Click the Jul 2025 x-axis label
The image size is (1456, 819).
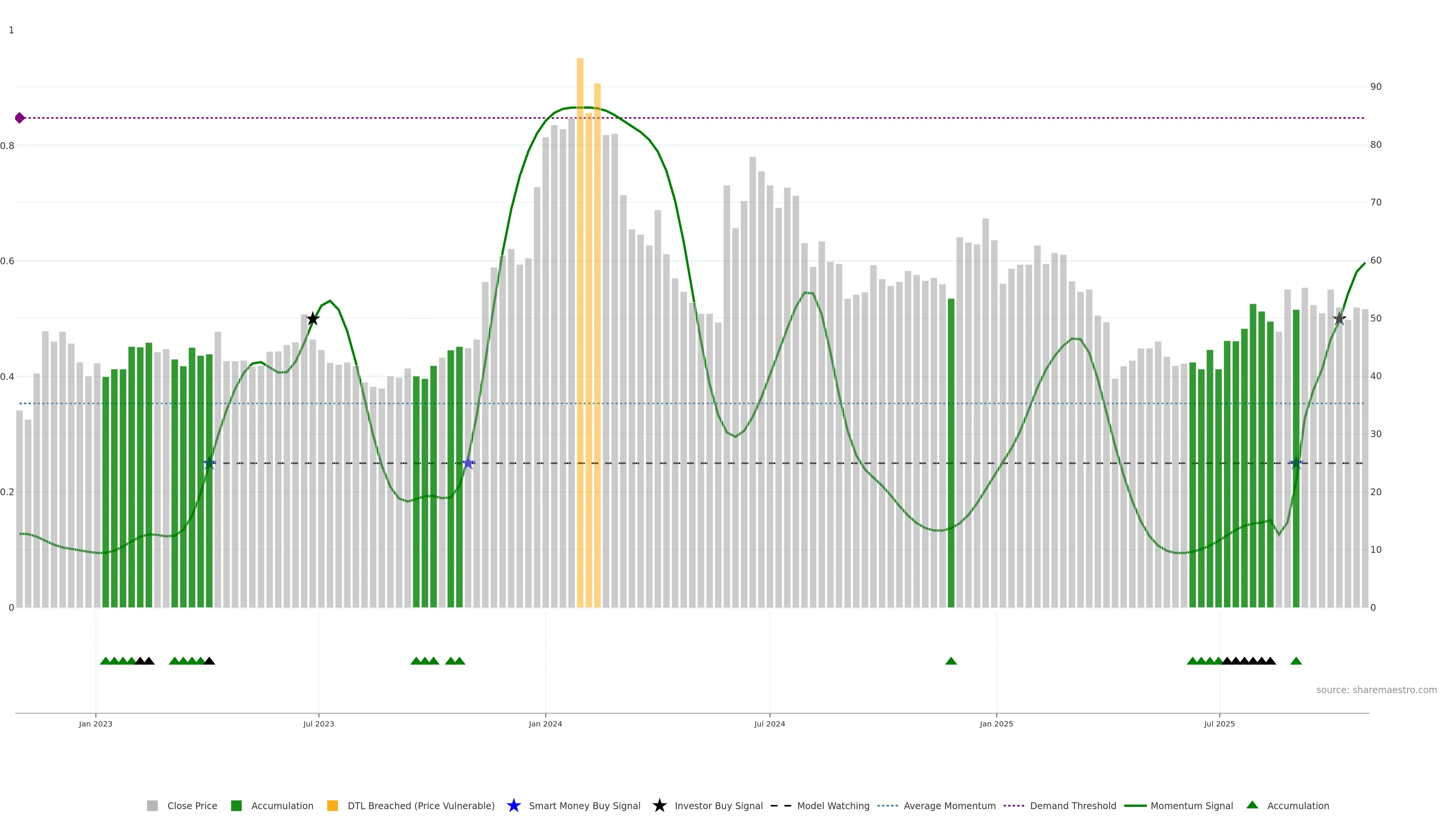pos(1219,723)
